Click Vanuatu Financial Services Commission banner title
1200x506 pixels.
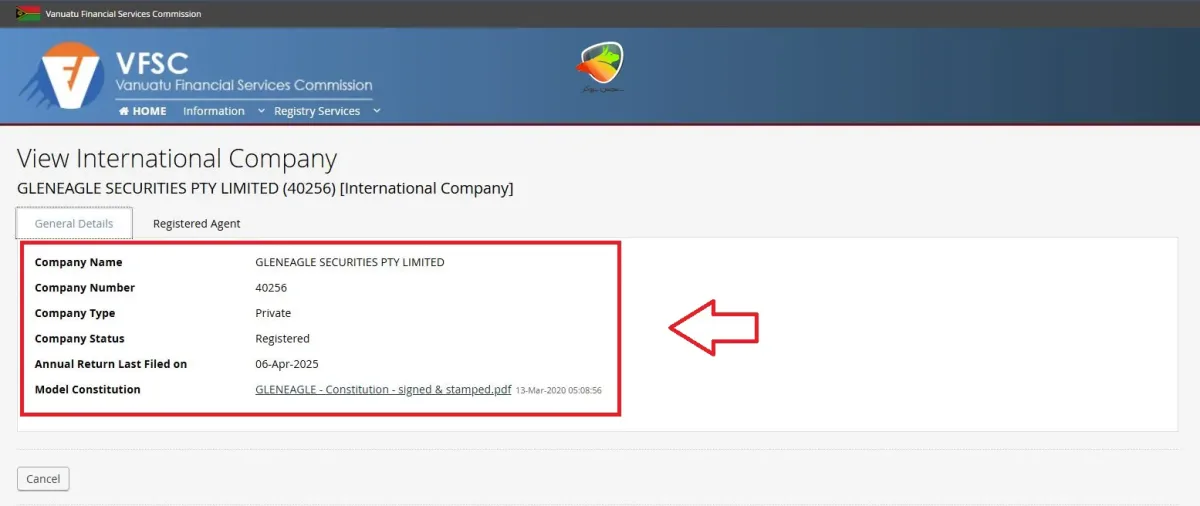click(x=244, y=85)
